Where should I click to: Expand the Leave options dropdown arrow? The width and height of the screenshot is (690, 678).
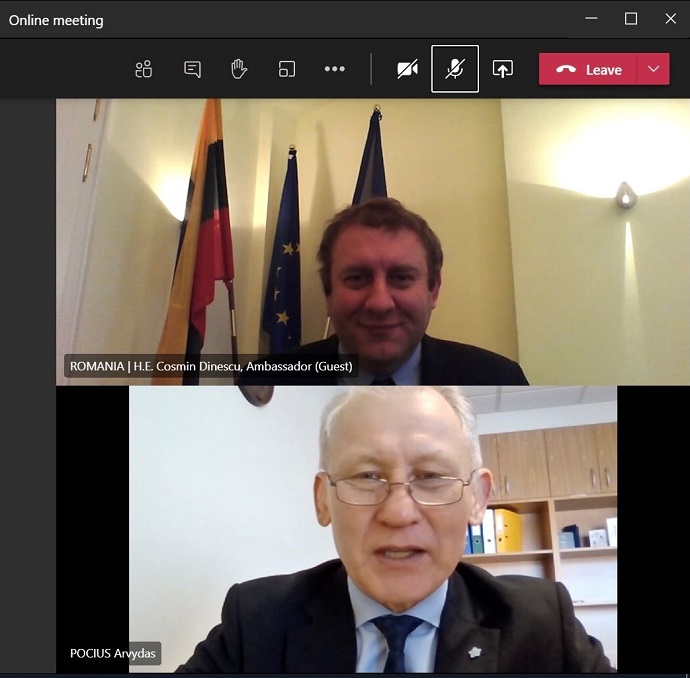pyautogui.click(x=653, y=69)
